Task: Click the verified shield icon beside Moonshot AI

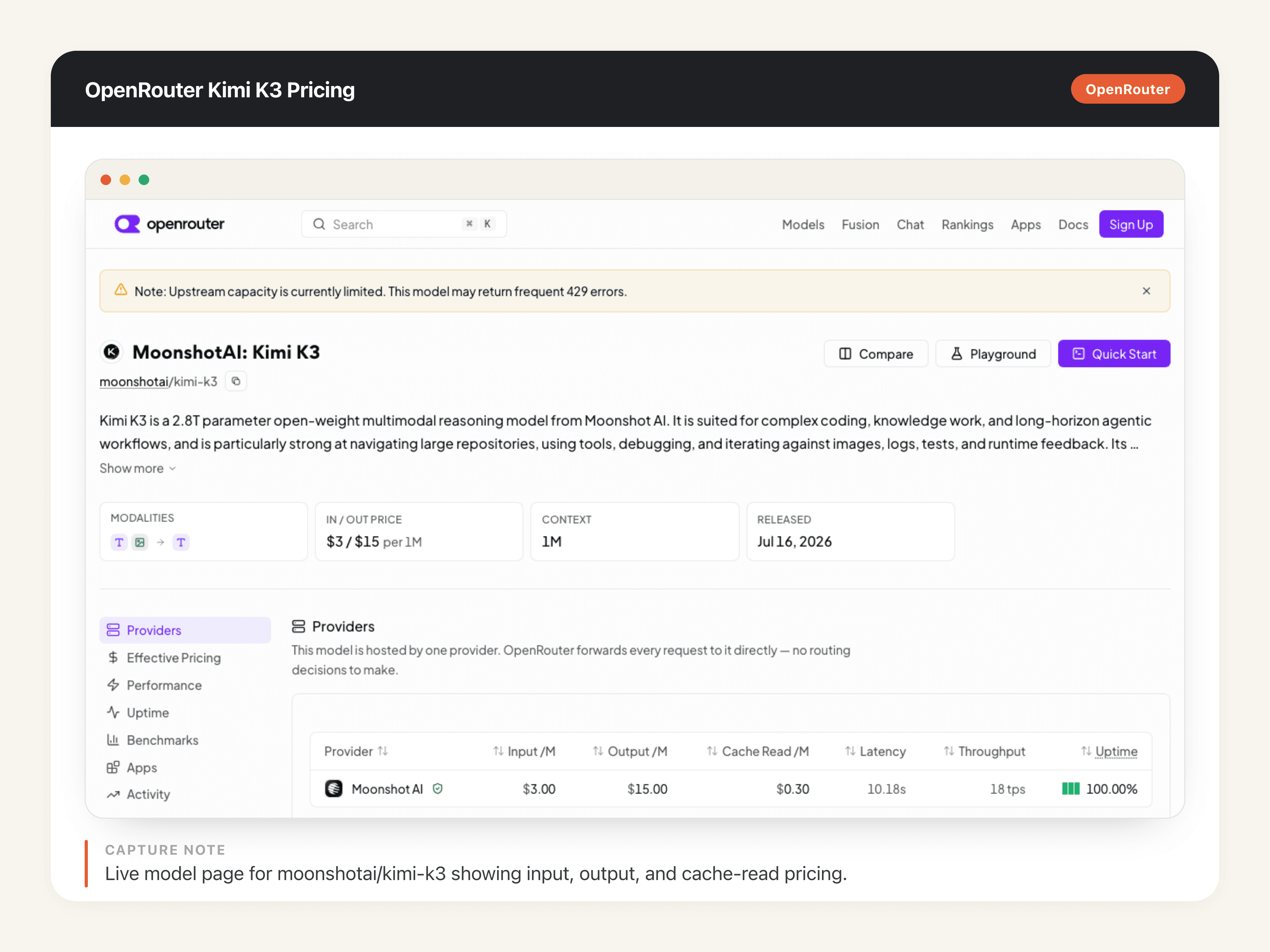Action: [x=437, y=788]
